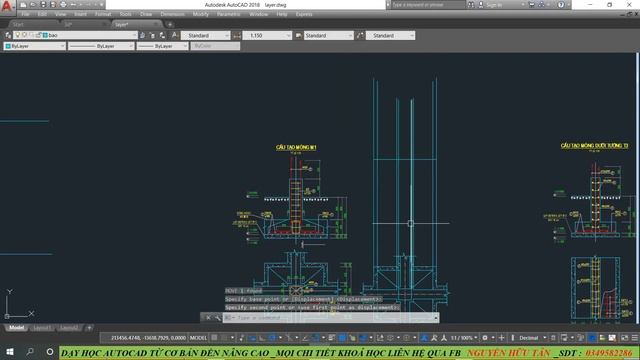Open the Multileader Style icon
Image resolution: width=640 pixels, height=360 pixels.
360,36
